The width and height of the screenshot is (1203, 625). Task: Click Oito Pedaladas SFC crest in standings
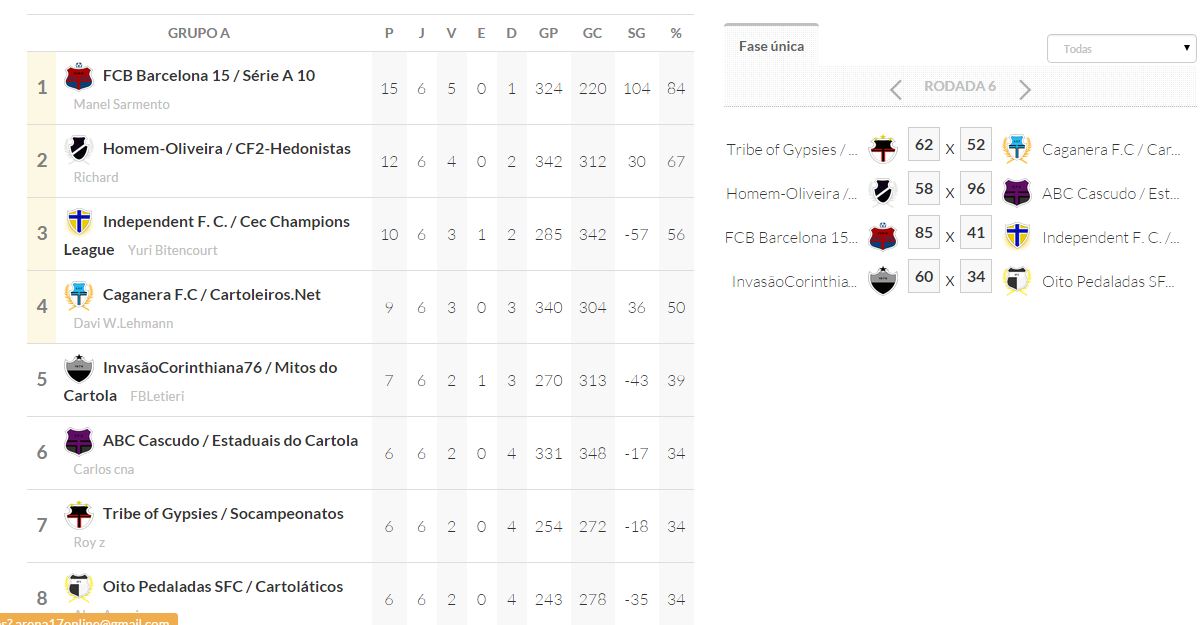pos(79,587)
